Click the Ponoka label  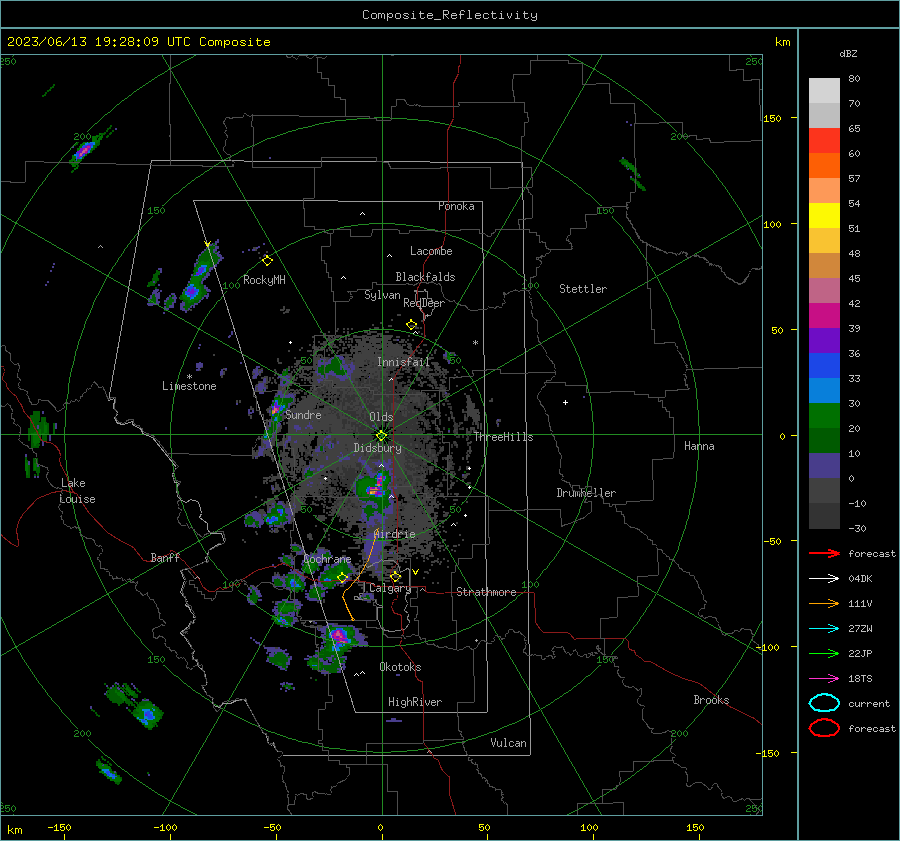click(456, 206)
